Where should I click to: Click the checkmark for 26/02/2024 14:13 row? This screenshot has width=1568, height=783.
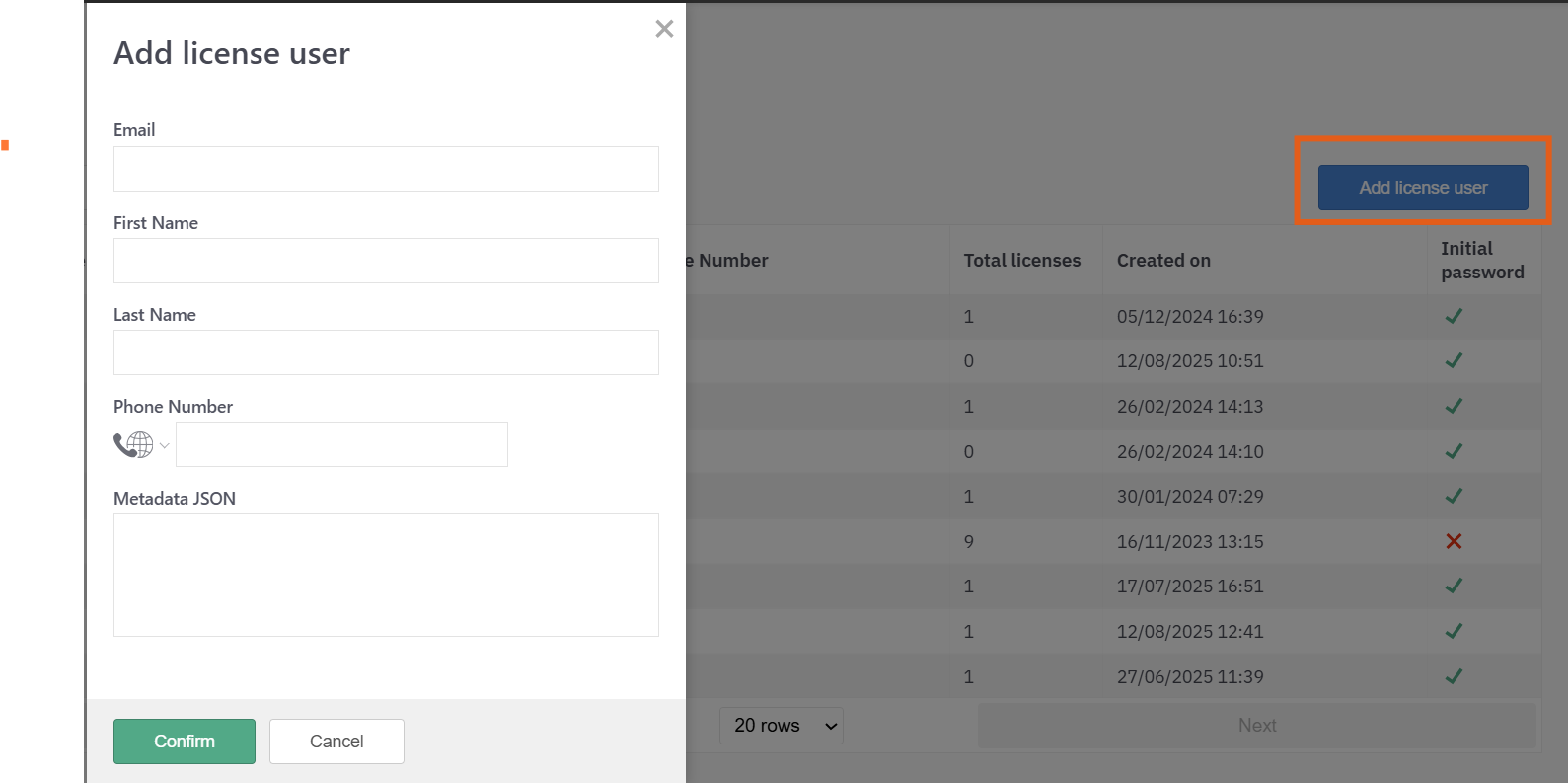1454,406
